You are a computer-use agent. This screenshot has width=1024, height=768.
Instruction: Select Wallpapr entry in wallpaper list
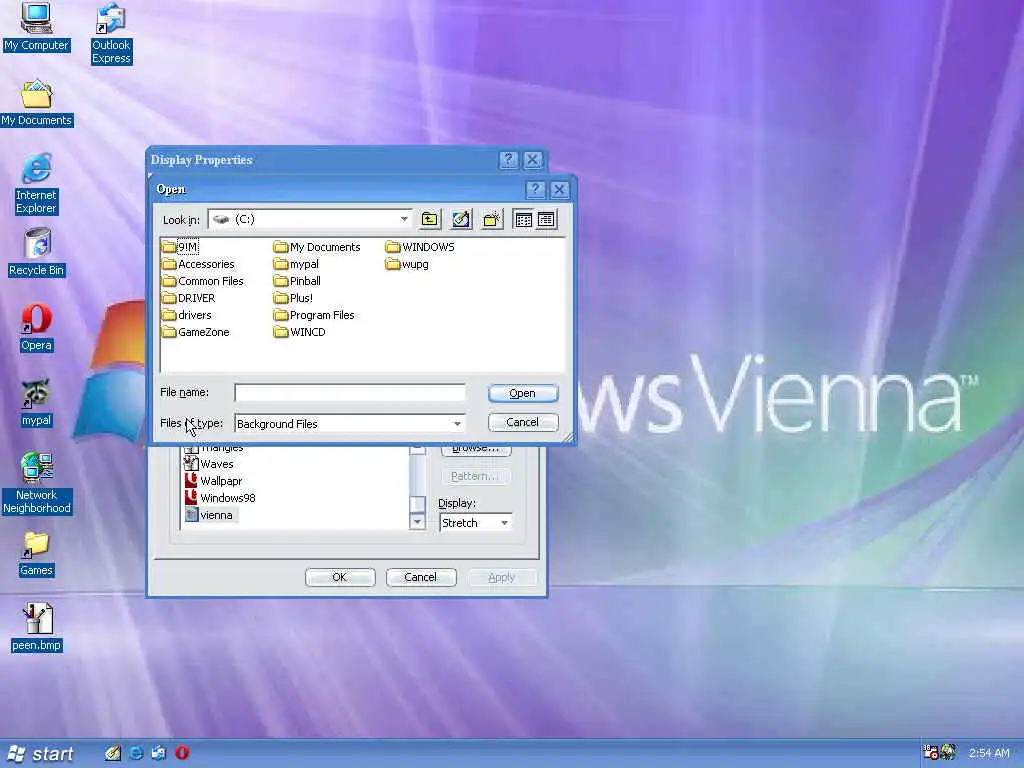[214, 481]
